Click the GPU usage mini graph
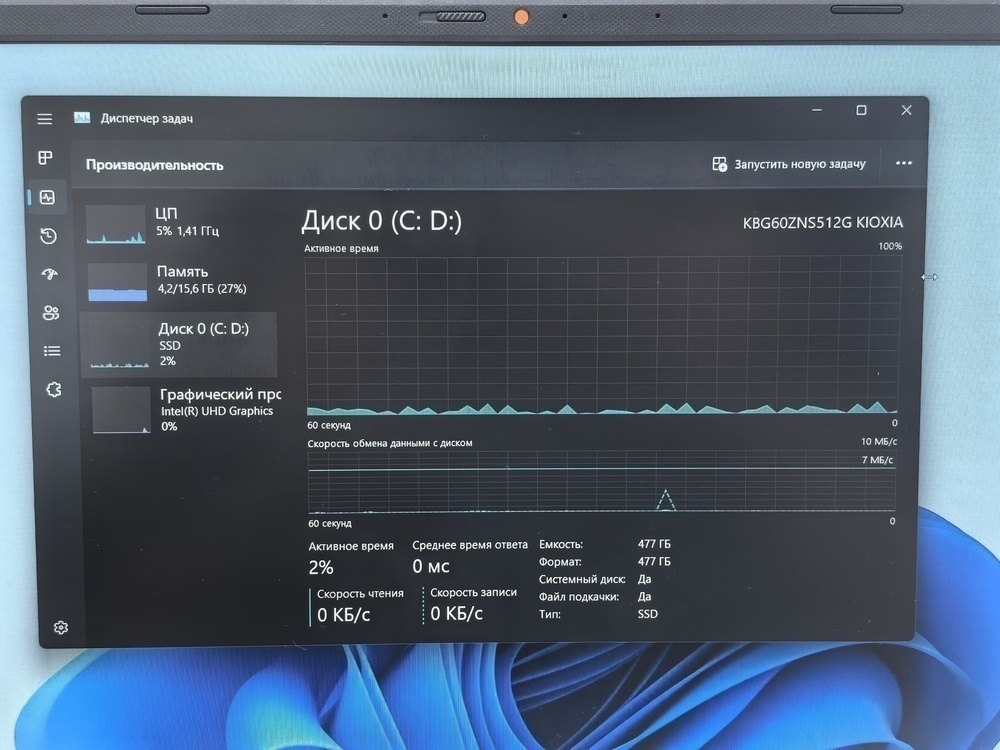 (x=121, y=411)
